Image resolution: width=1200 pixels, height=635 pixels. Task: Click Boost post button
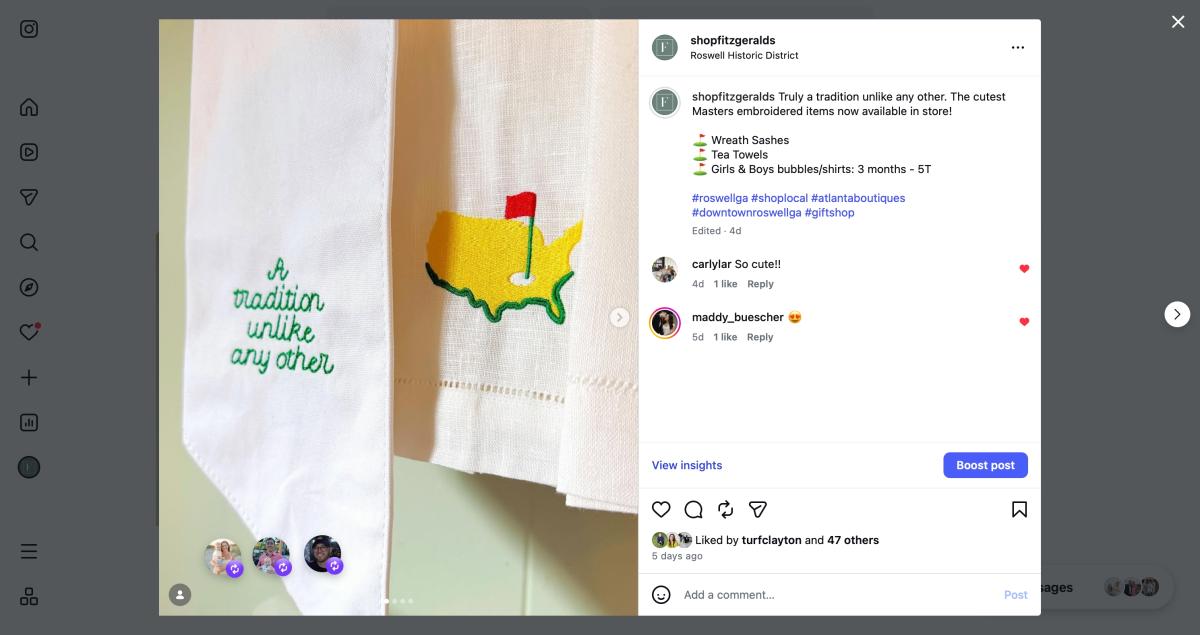tap(985, 465)
